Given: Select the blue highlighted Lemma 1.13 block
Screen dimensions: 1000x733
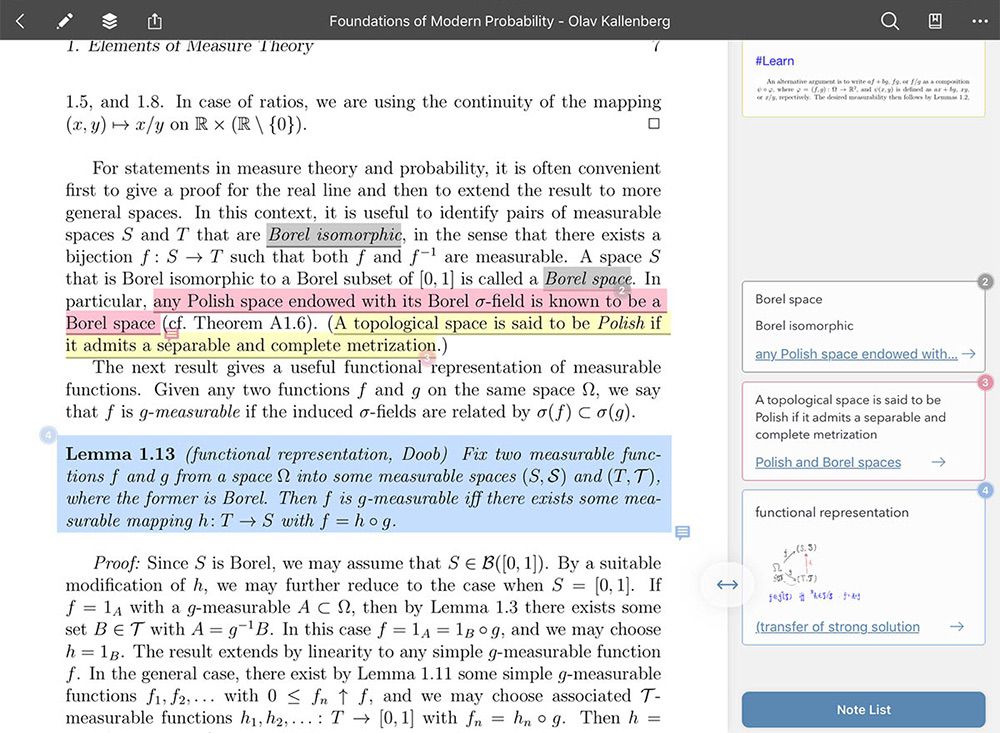Looking at the screenshot, I should click(x=364, y=484).
